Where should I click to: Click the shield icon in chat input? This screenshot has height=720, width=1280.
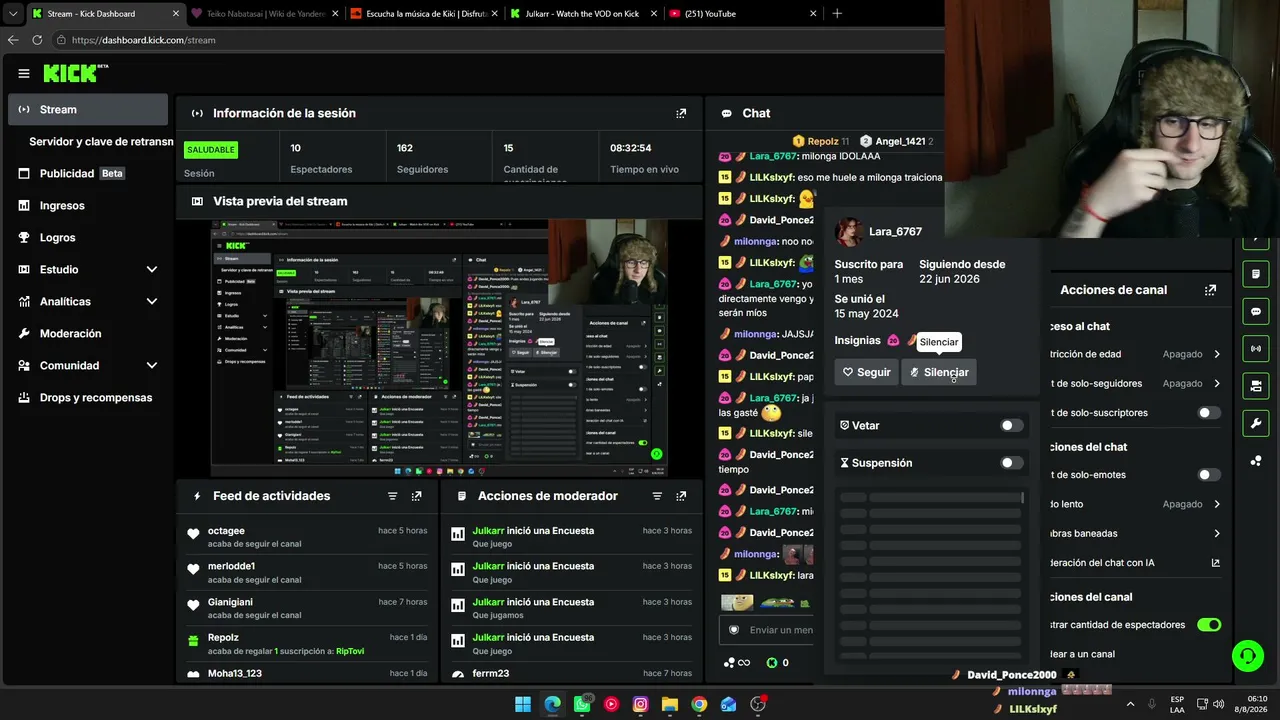click(x=734, y=630)
